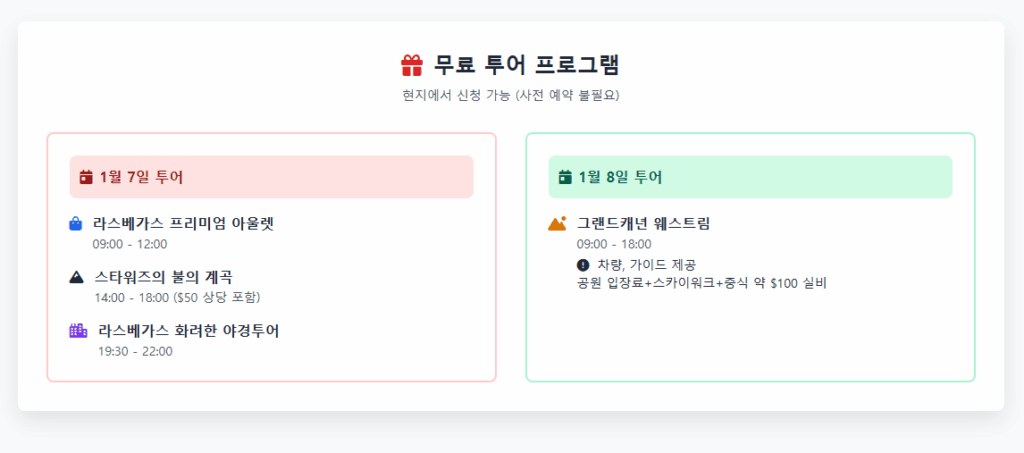Click the calendar icon beside 1월 7일 투어
1024x453 pixels.
[x=86, y=177]
